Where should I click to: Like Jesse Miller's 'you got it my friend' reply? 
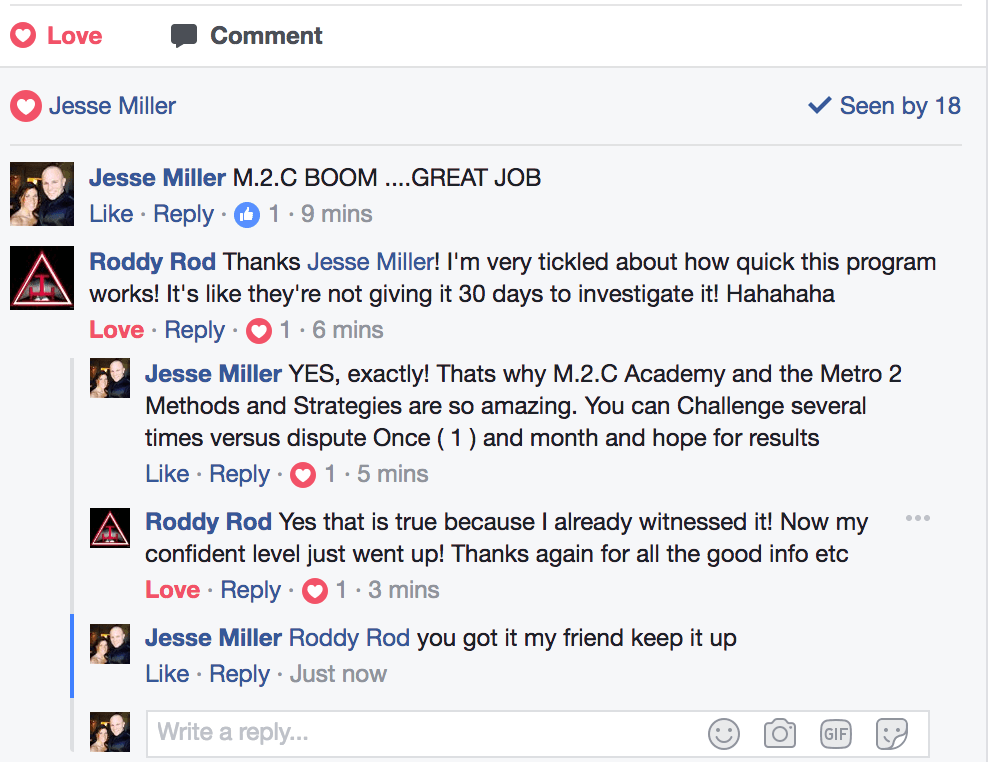click(x=166, y=674)
